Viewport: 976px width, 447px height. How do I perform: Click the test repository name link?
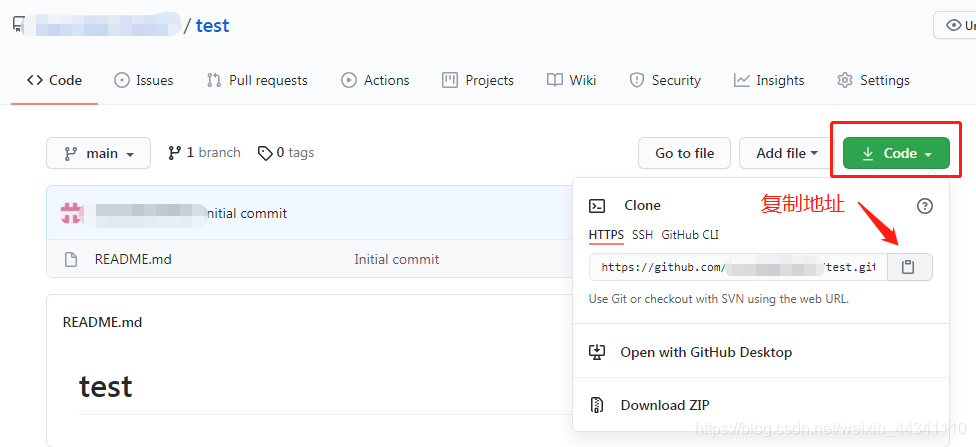coord(212,26)
